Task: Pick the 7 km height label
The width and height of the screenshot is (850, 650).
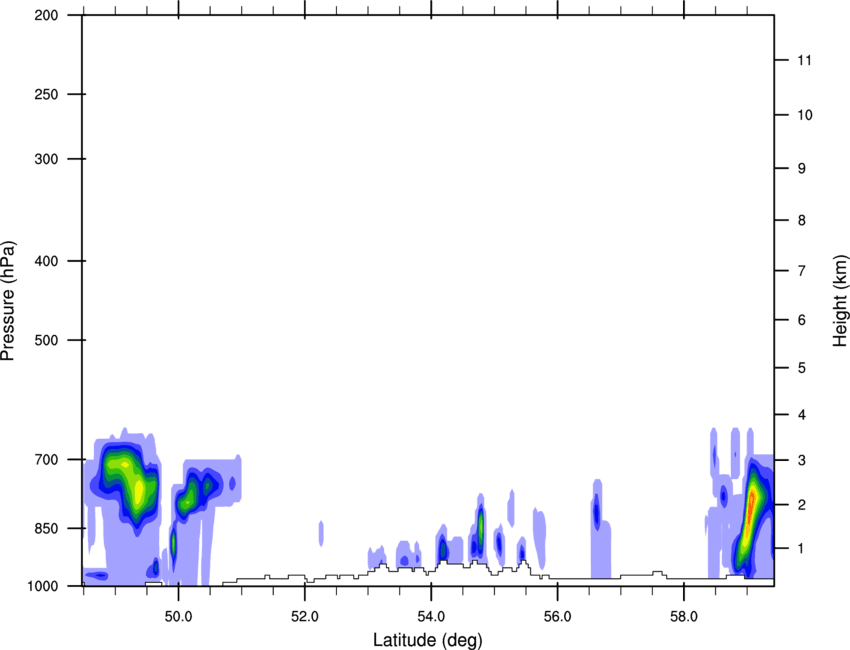Action: [802, 271]
